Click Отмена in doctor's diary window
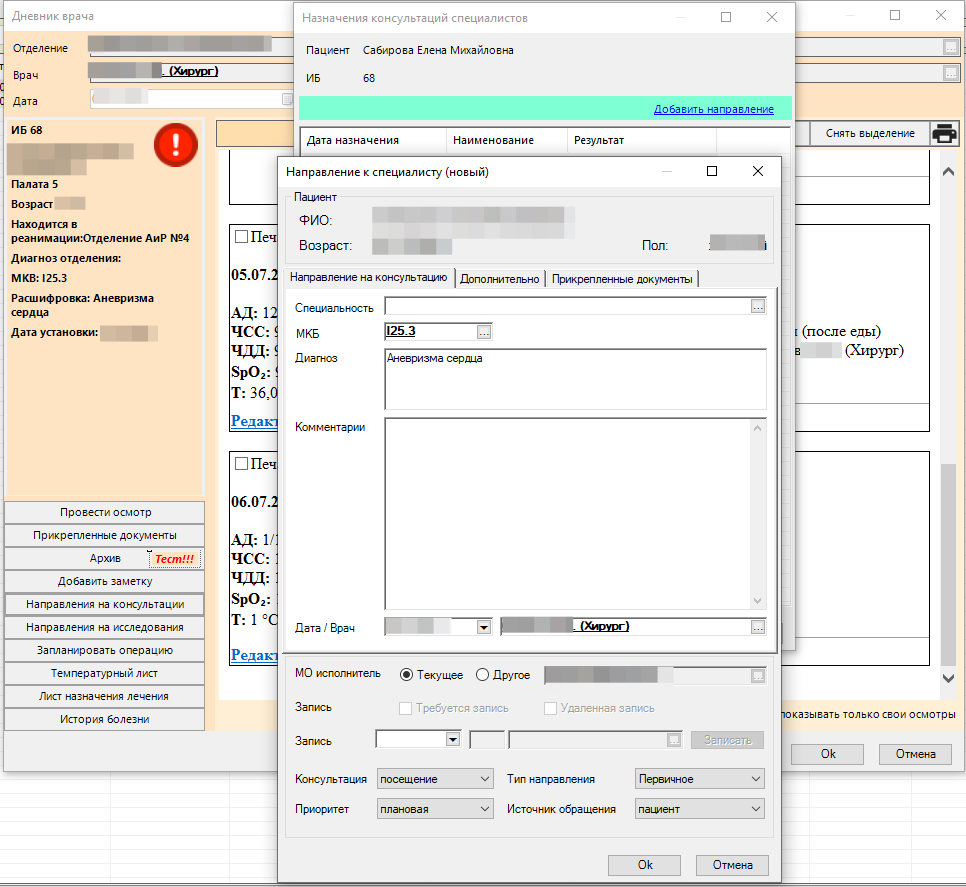 pyautogui.click(x=915, y=754)
